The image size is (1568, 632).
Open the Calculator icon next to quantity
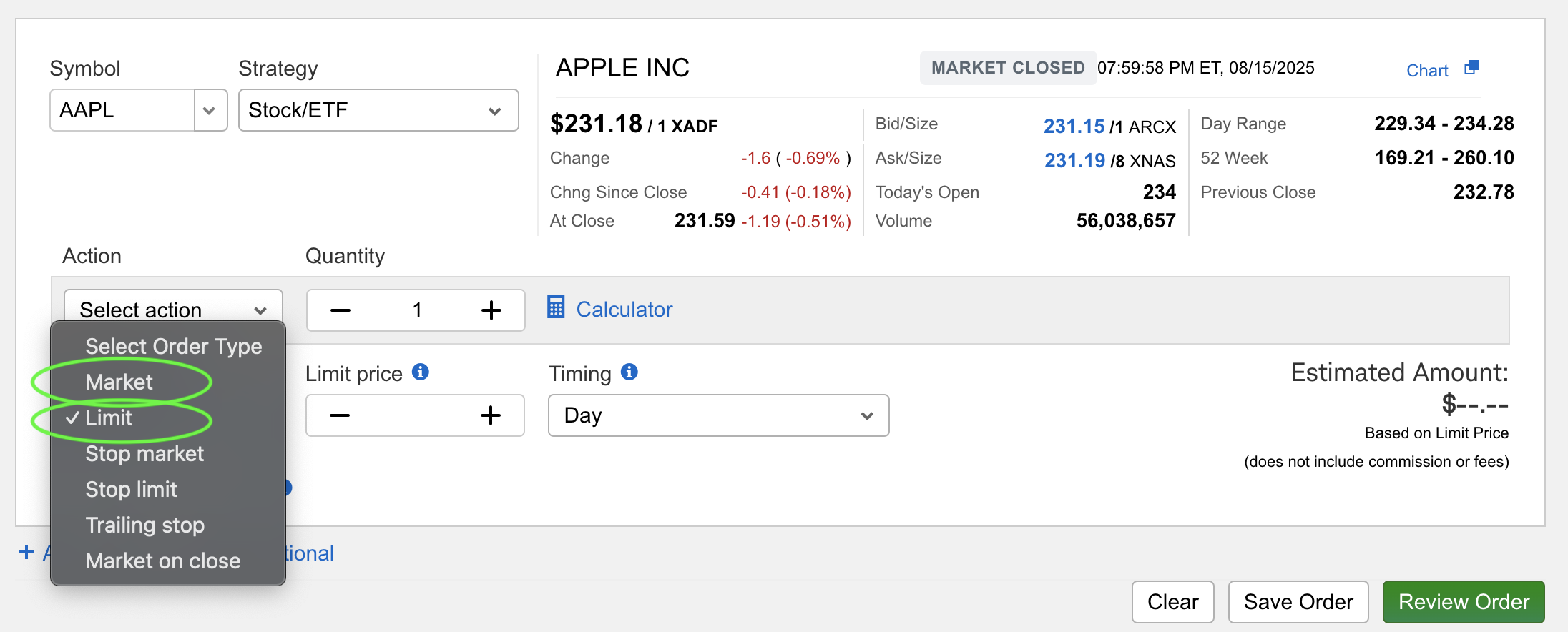pyautogui.click(x=556, y=307)
